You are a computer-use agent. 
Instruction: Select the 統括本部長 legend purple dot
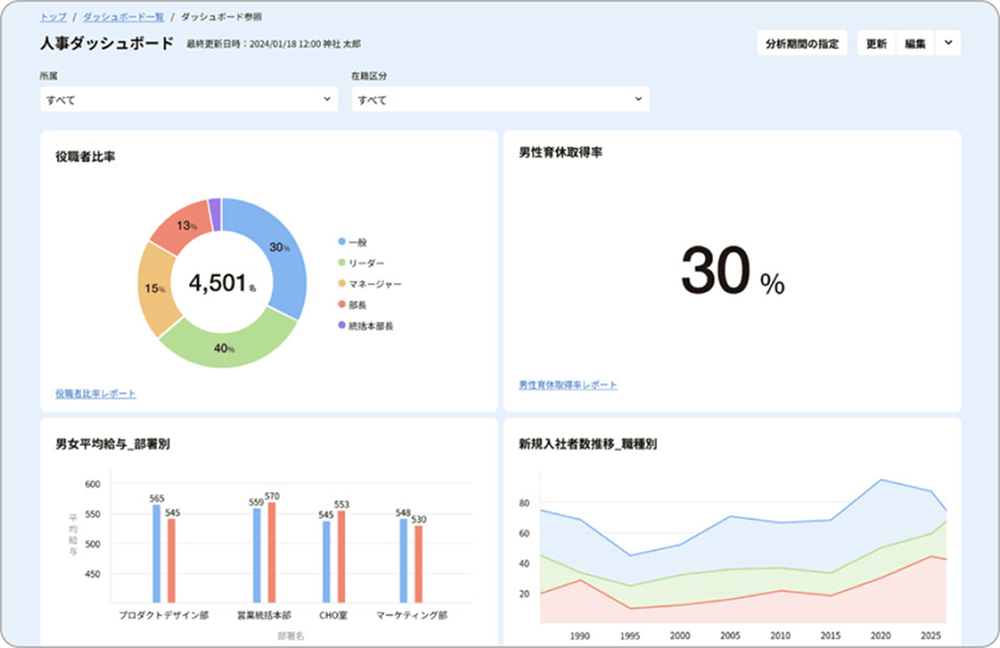[341, 326]
